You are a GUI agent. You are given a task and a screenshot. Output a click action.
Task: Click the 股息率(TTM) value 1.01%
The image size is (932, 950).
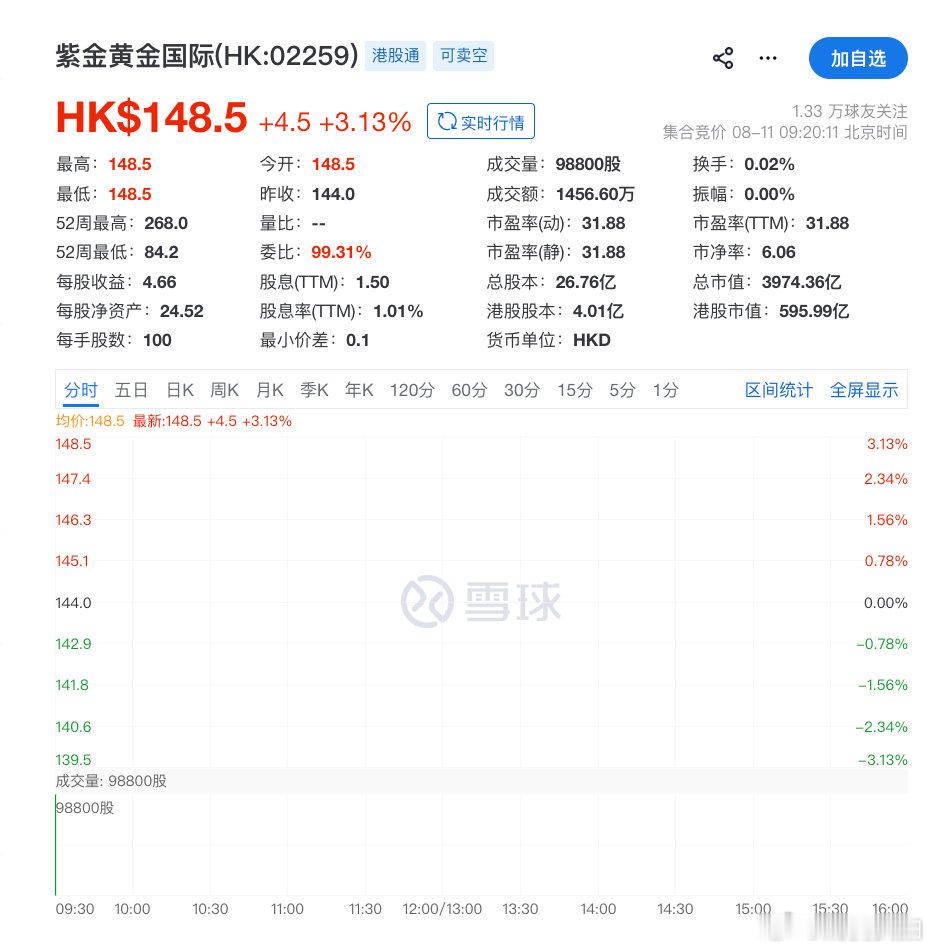tap(398, 311)
